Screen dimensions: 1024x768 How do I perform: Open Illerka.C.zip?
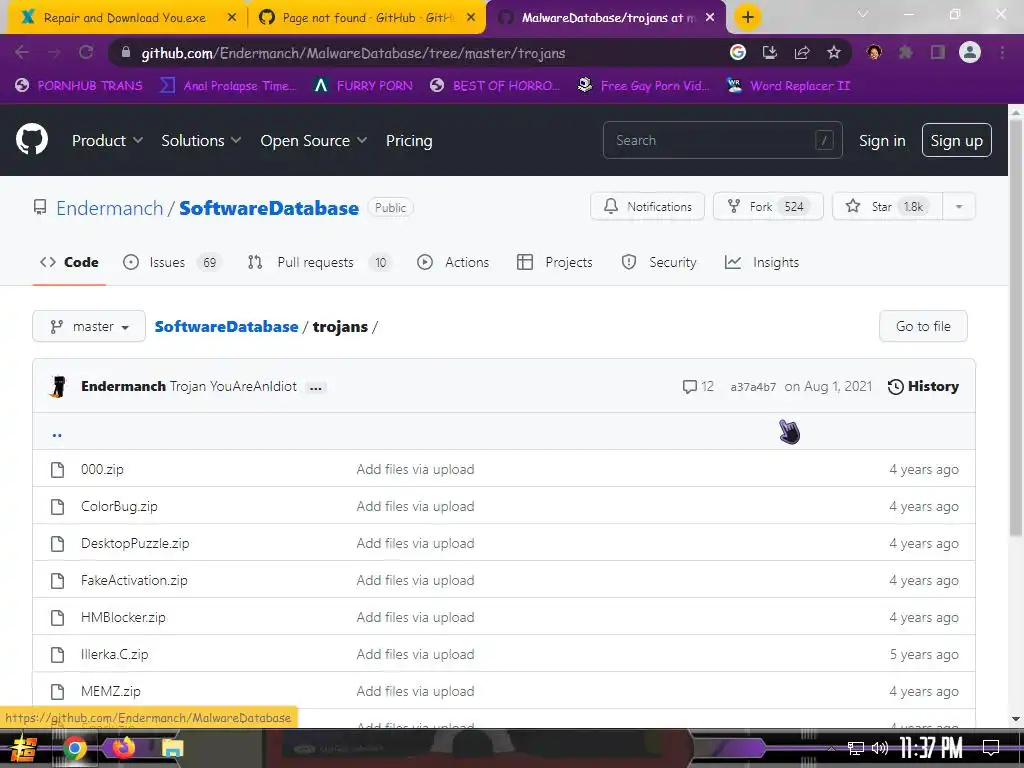tap(114, 654)
